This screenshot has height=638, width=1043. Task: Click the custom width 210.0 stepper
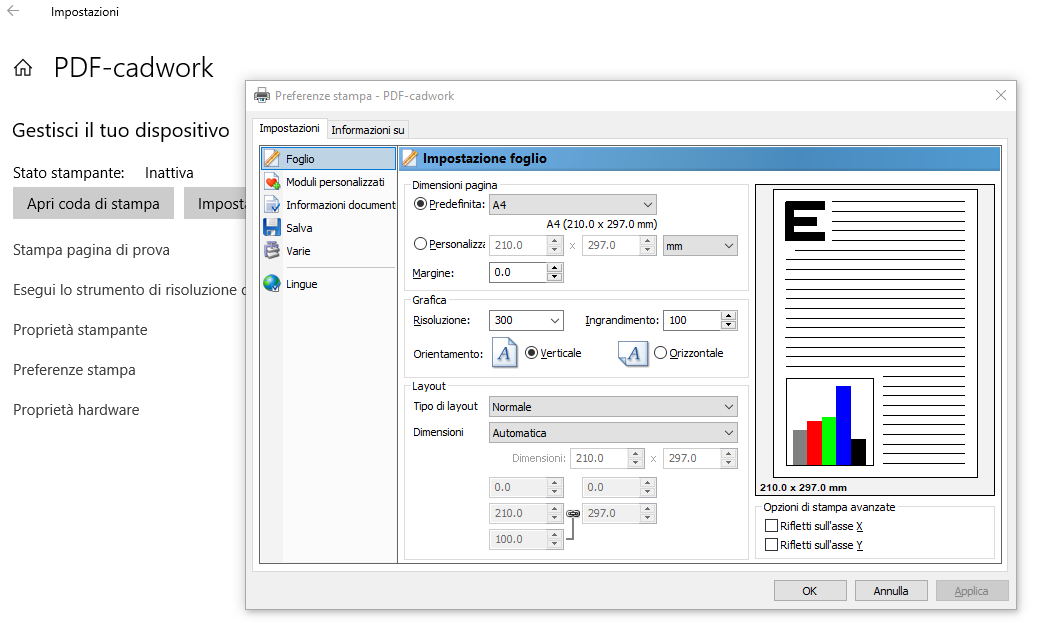tap(555, 245)
